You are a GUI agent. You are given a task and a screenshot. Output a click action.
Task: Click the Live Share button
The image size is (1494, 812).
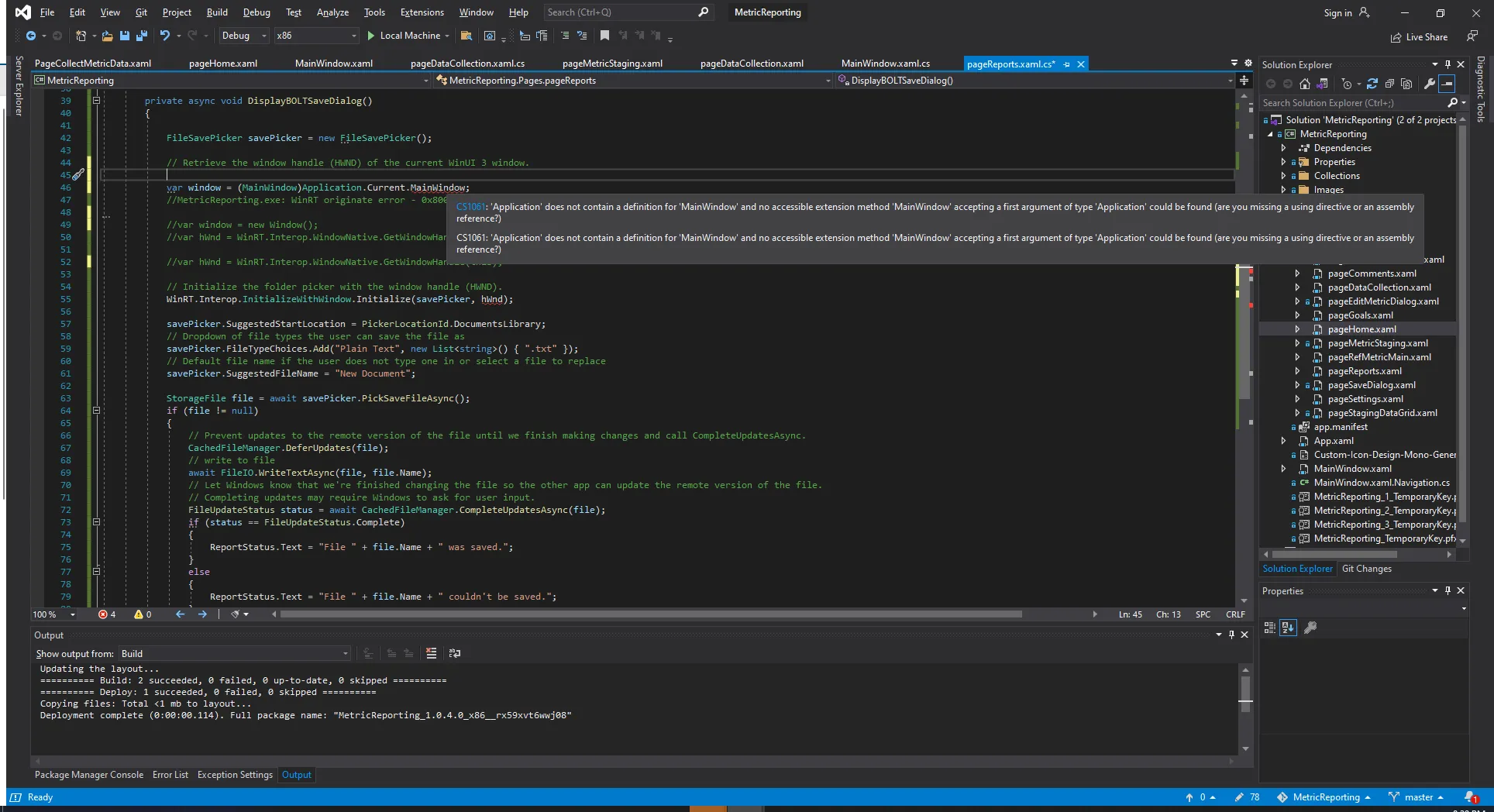[x=1419, y=37]
